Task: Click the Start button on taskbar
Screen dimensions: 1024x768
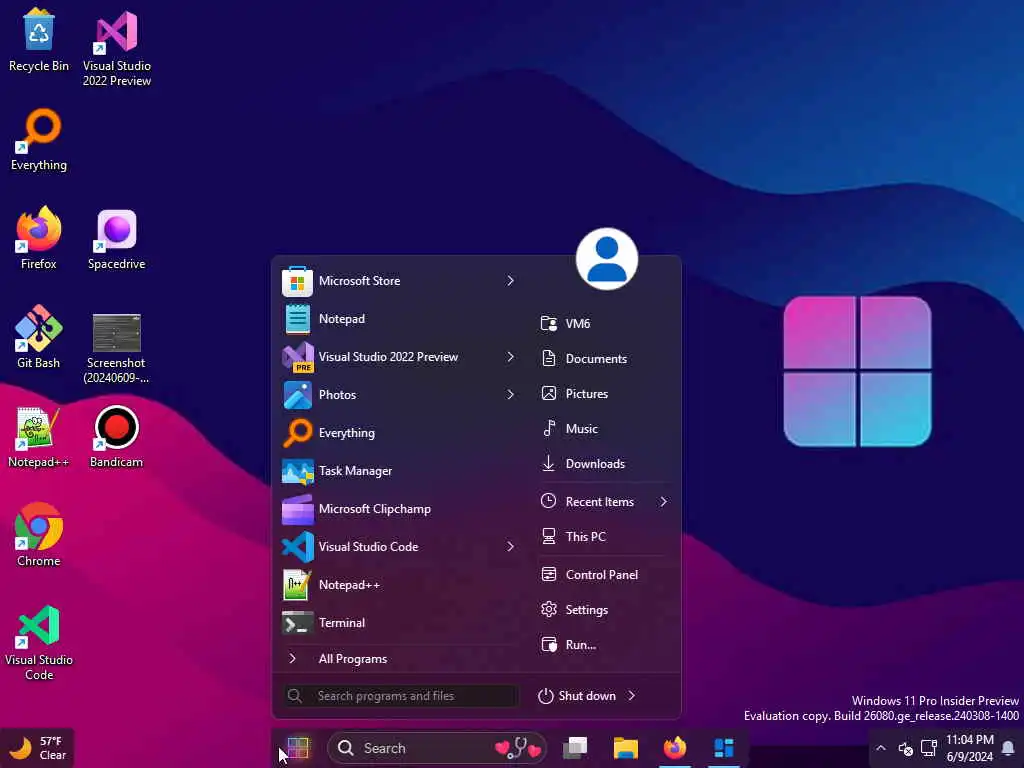Action: (298, 748)
